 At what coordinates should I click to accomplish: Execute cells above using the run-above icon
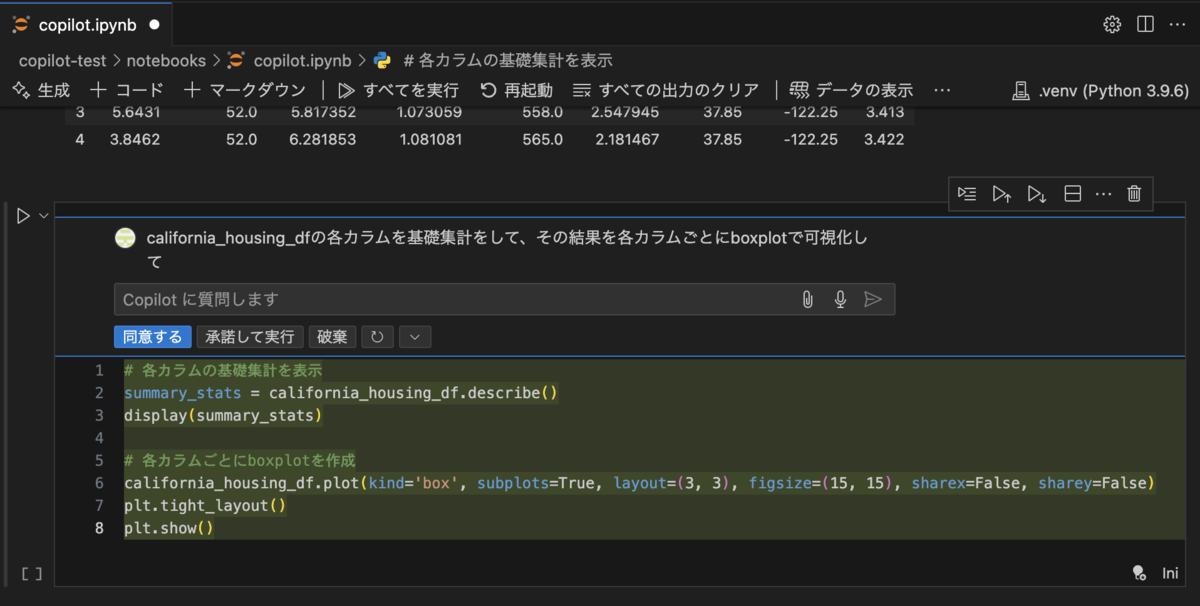coord(1001,194)
